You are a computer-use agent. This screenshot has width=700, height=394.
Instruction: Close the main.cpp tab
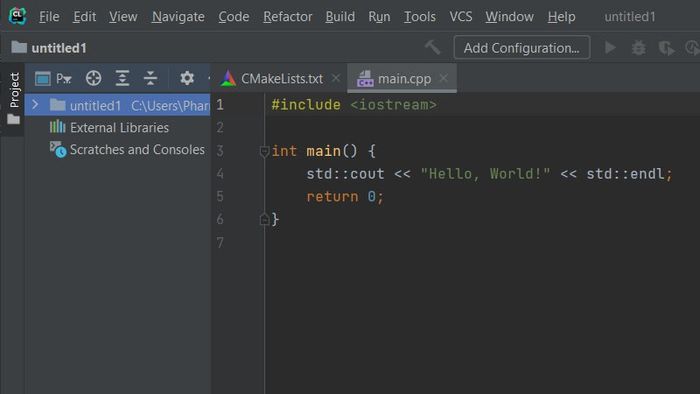tap(443, 78)
